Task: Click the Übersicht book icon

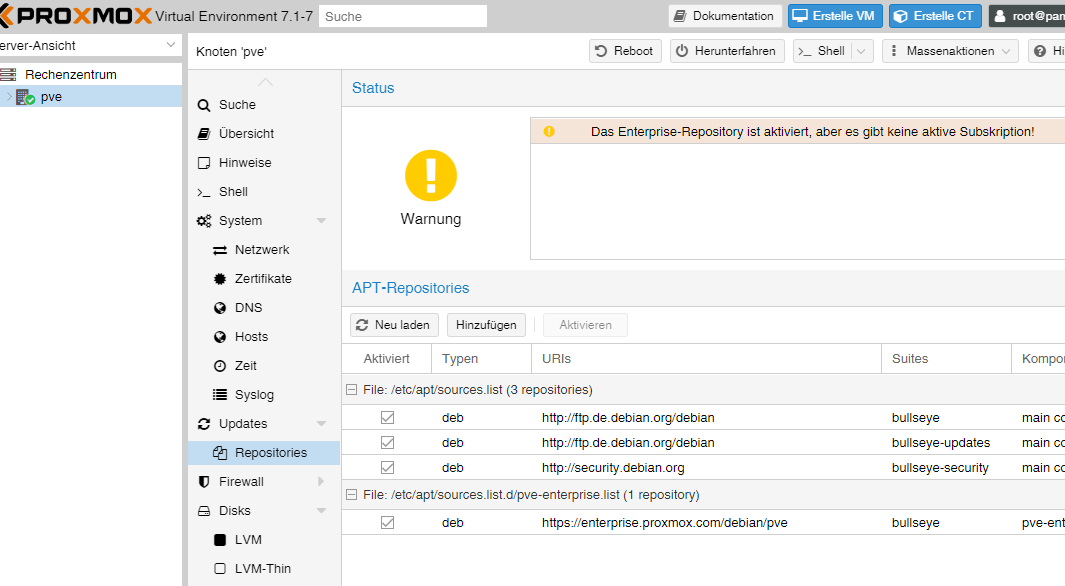Action: tap(204, 134)
